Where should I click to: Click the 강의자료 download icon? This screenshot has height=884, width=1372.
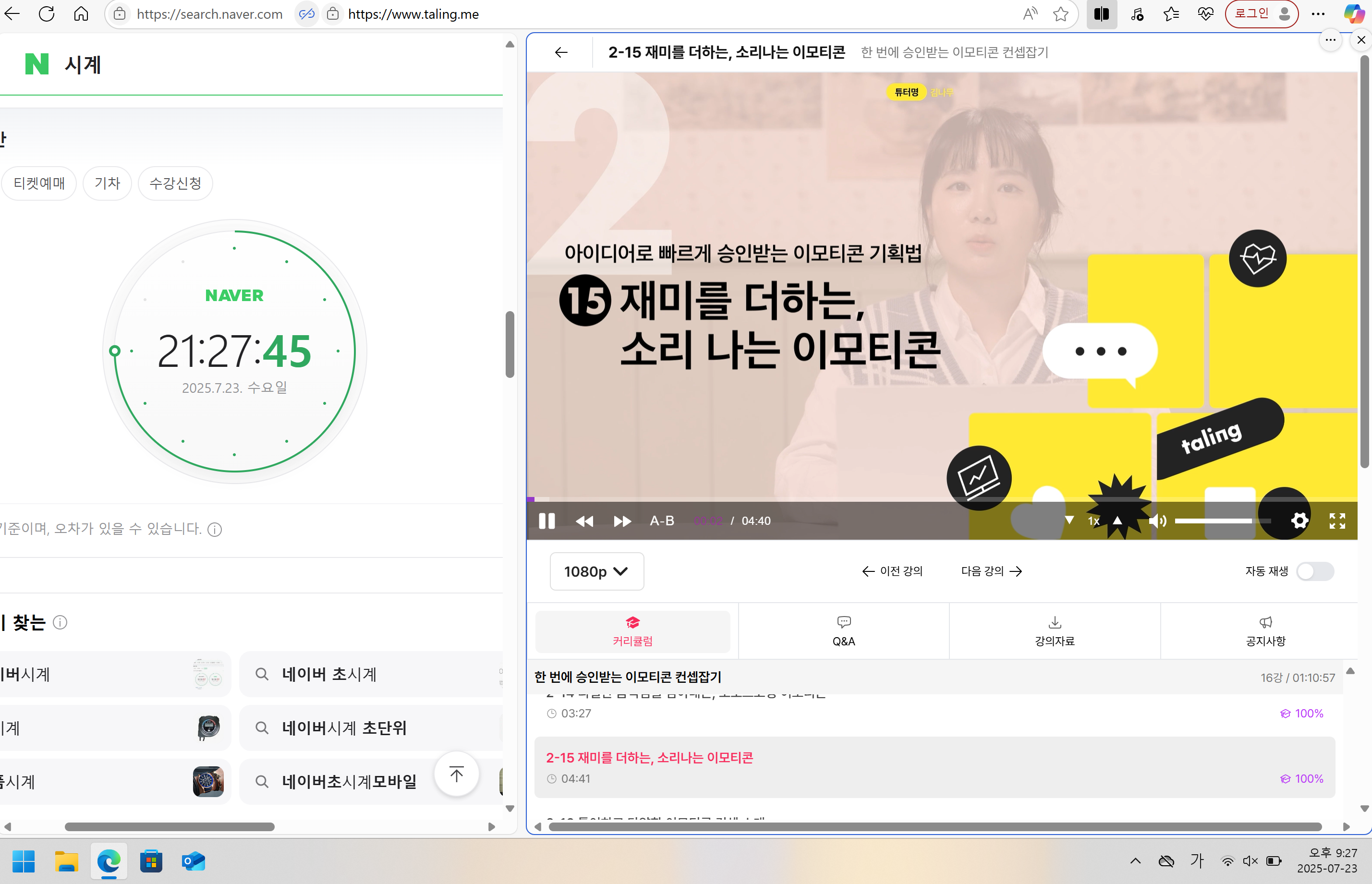click(1055, 622)
